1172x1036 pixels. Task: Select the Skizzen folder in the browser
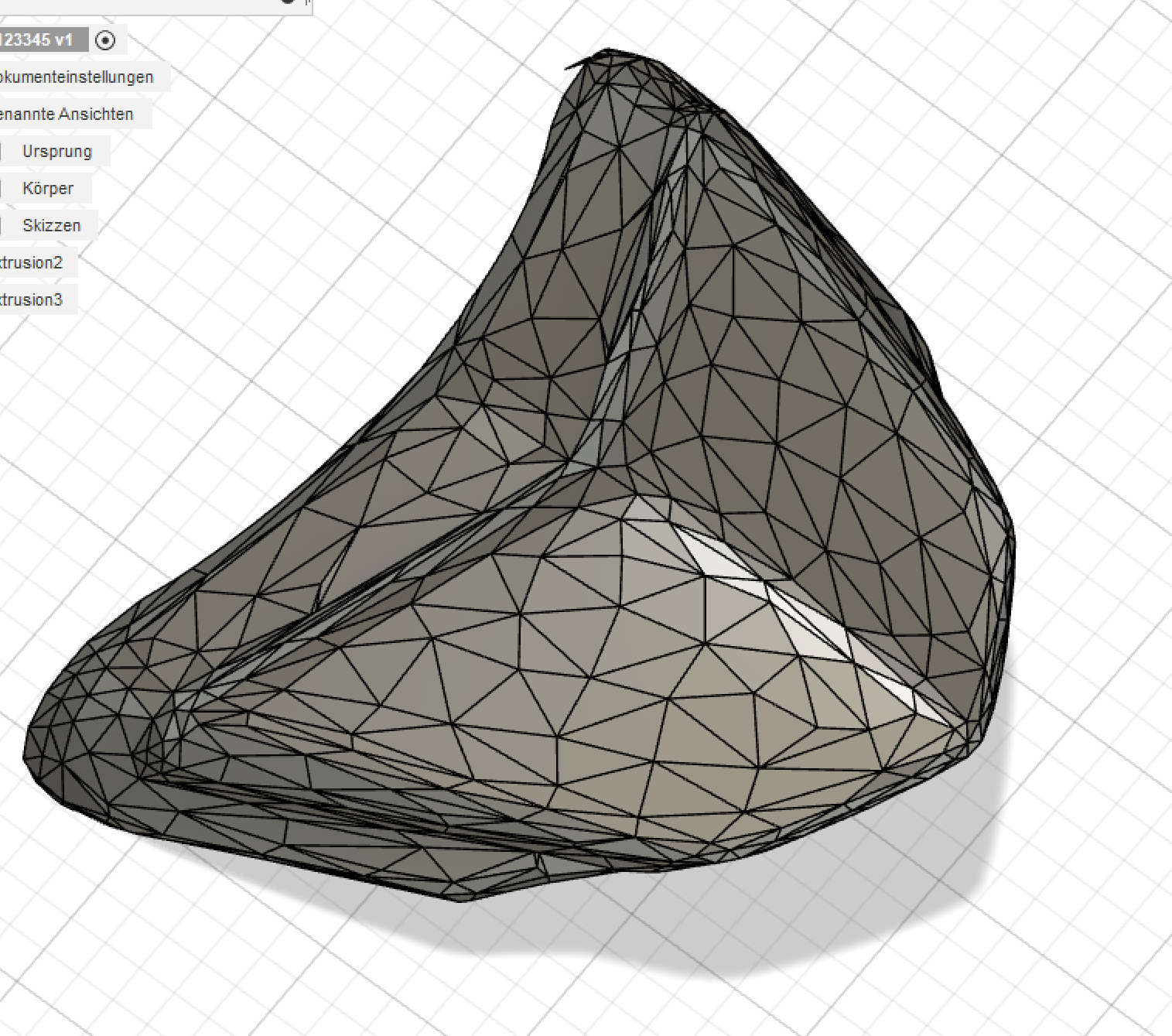[x=52, y=226]
